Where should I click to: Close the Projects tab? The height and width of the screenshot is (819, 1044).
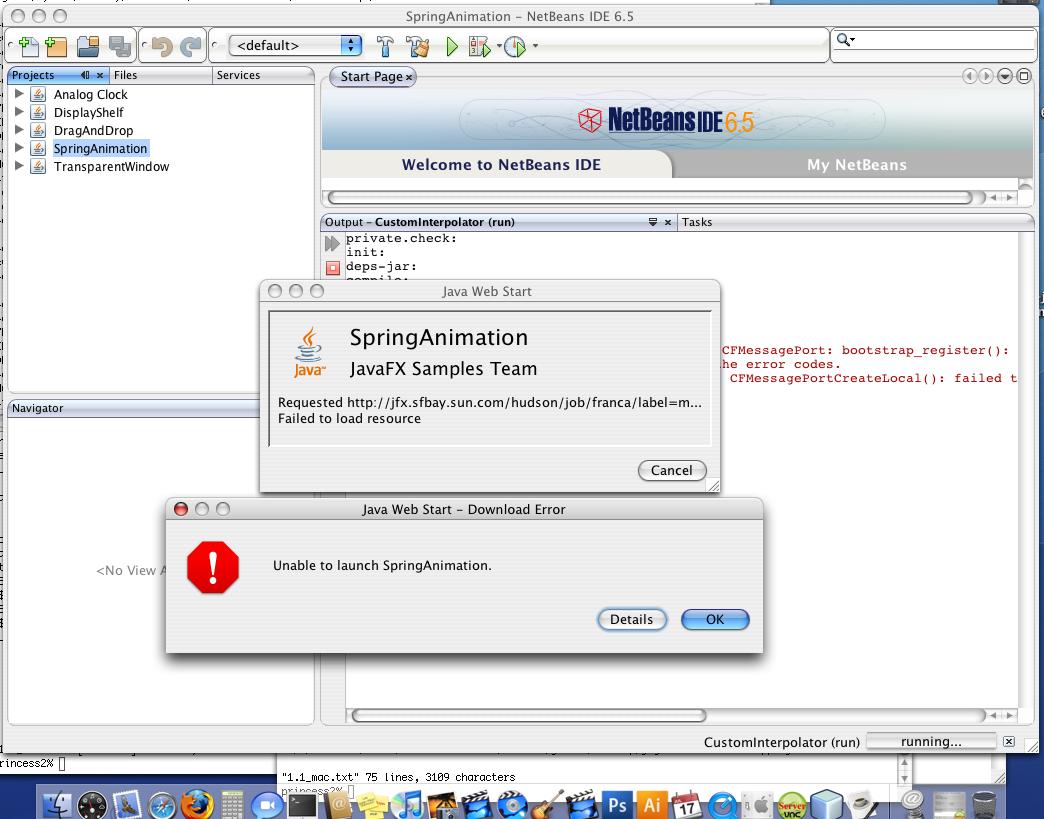tap(100, 75)
